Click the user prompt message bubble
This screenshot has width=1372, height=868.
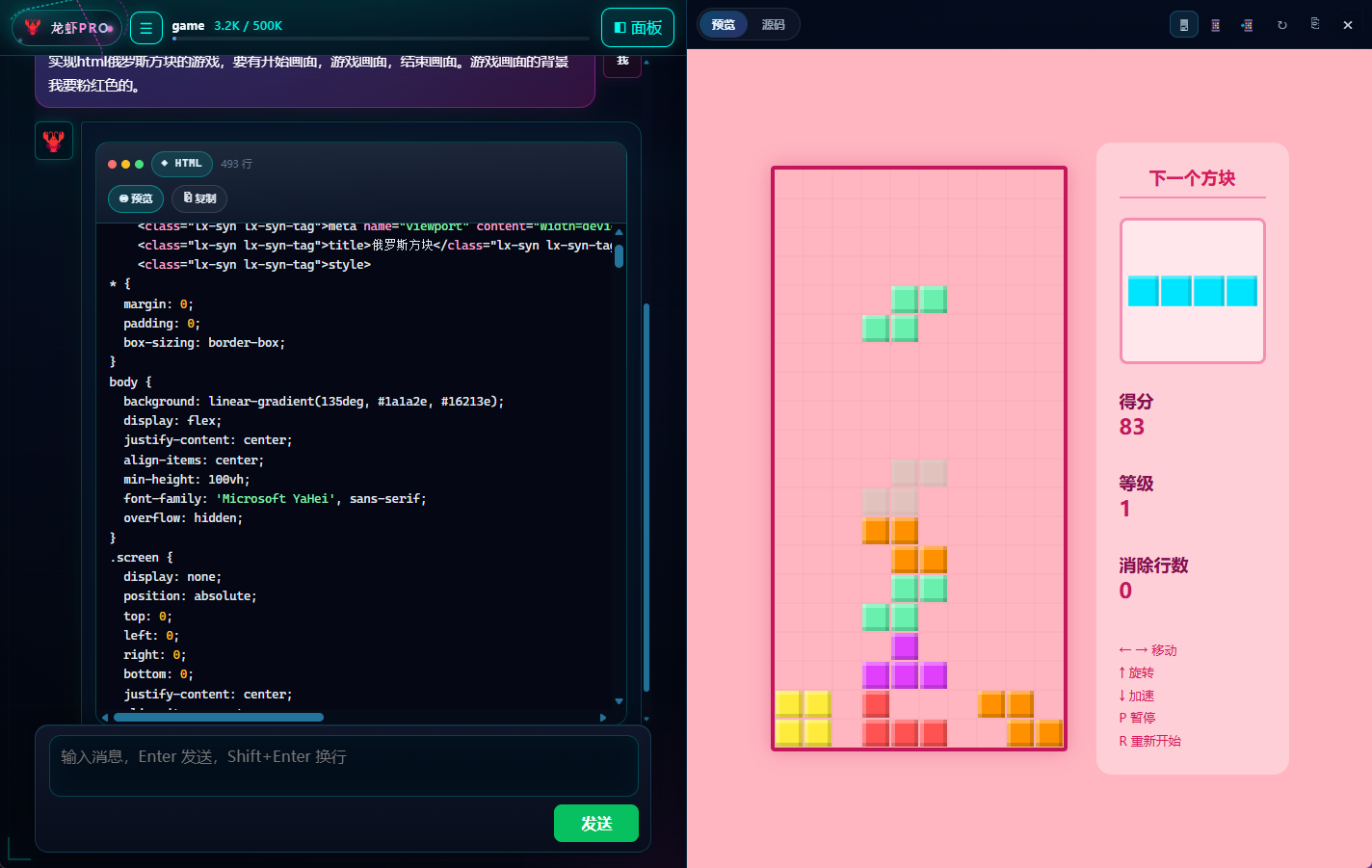click(x=315, y=79)
